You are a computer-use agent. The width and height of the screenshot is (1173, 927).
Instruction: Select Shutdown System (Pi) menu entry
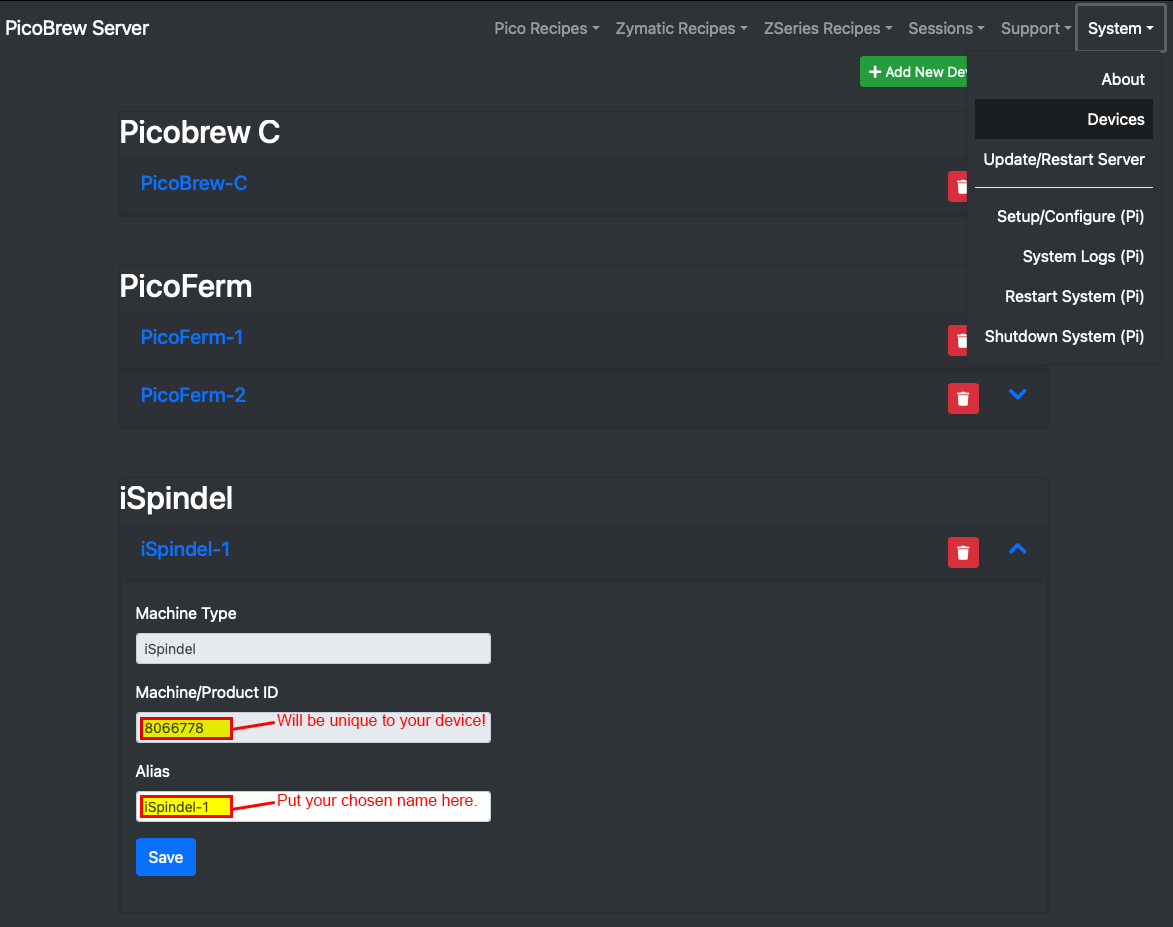pyautogui.click(x=1063, y=336)
